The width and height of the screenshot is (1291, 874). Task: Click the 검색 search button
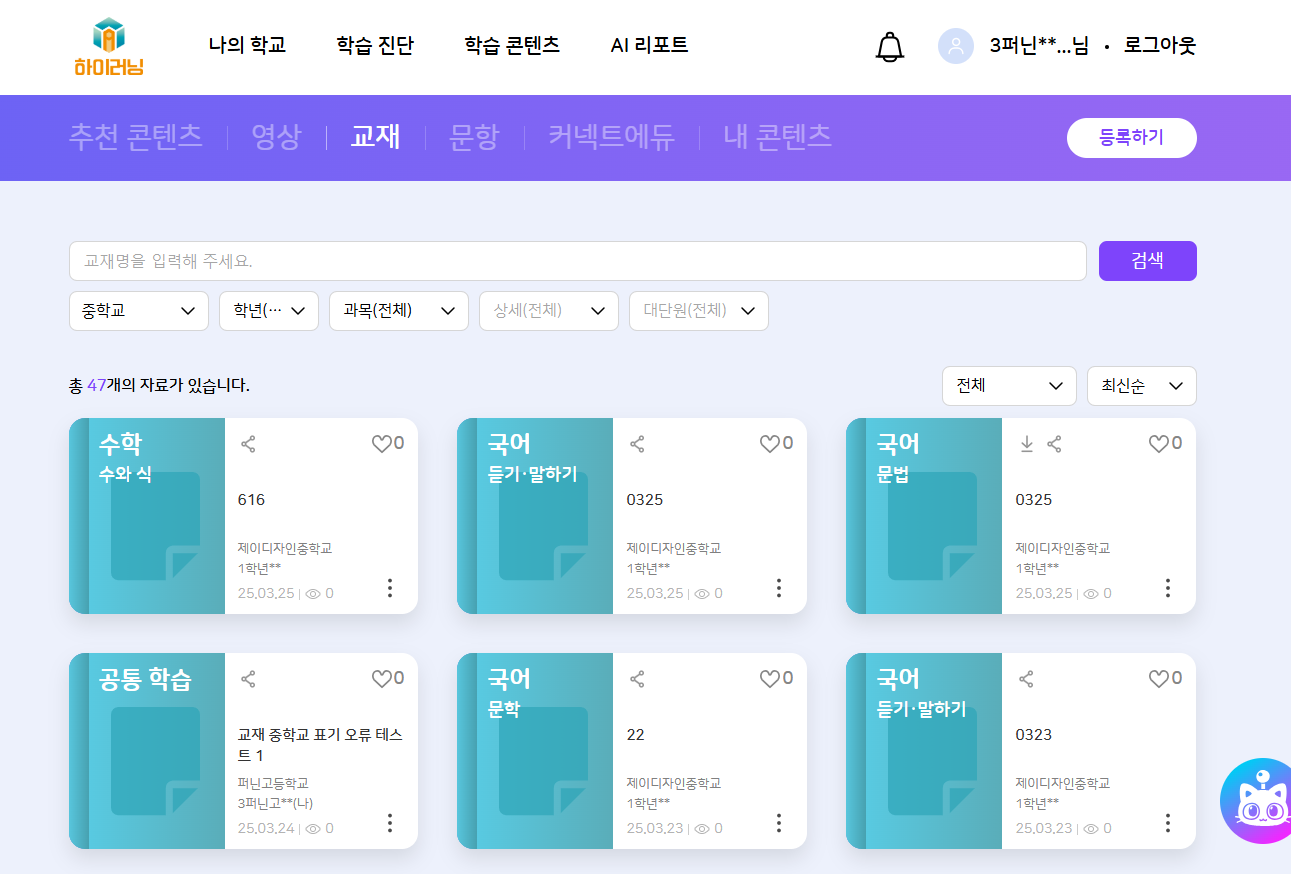[x=1148, y=261]
